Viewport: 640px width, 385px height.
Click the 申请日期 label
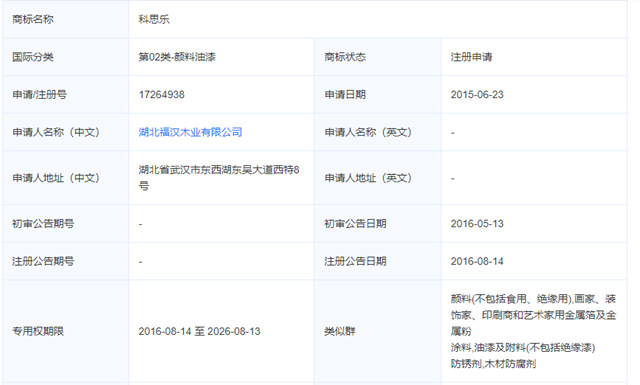[x=345, y=95]
